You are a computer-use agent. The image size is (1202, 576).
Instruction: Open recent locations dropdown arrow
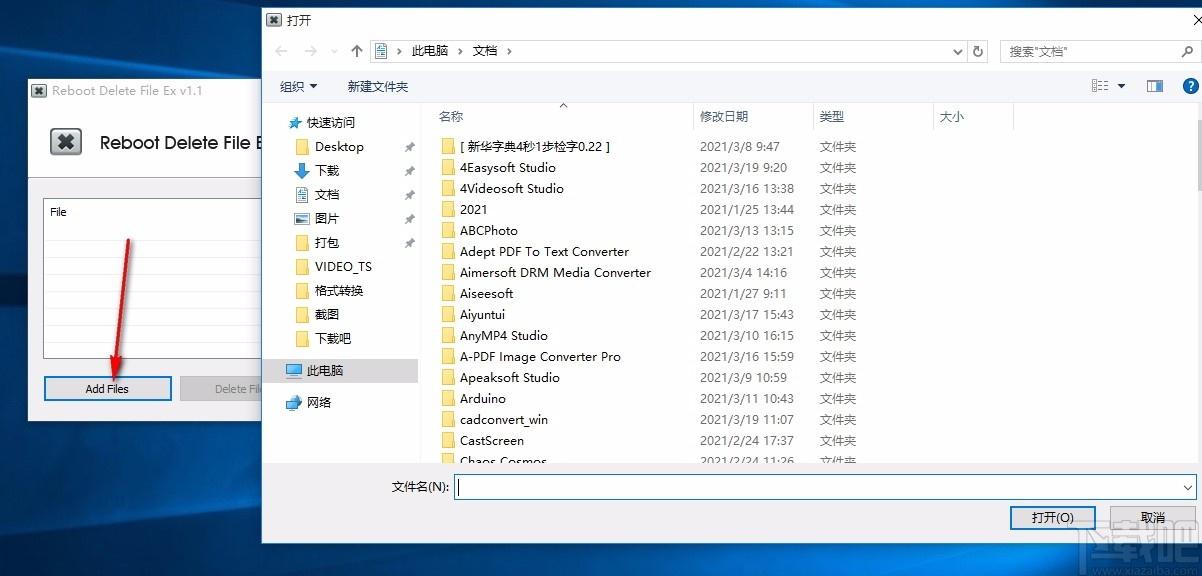(332, 51)
